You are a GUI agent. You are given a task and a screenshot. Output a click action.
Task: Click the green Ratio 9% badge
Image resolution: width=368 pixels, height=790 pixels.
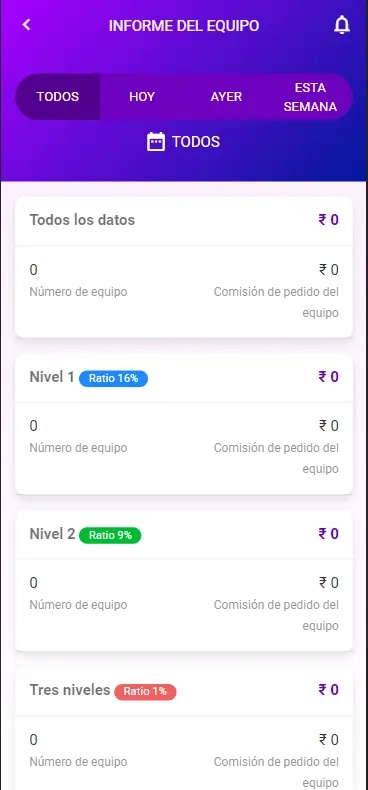point(110,535)
